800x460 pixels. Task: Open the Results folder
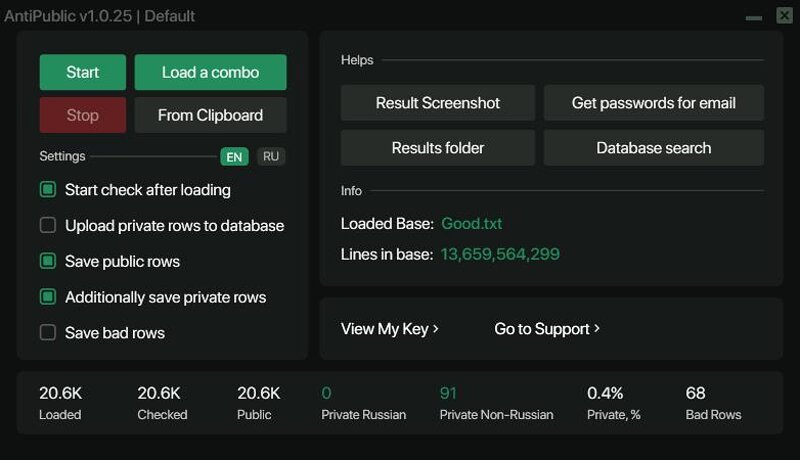coord(438,148)
